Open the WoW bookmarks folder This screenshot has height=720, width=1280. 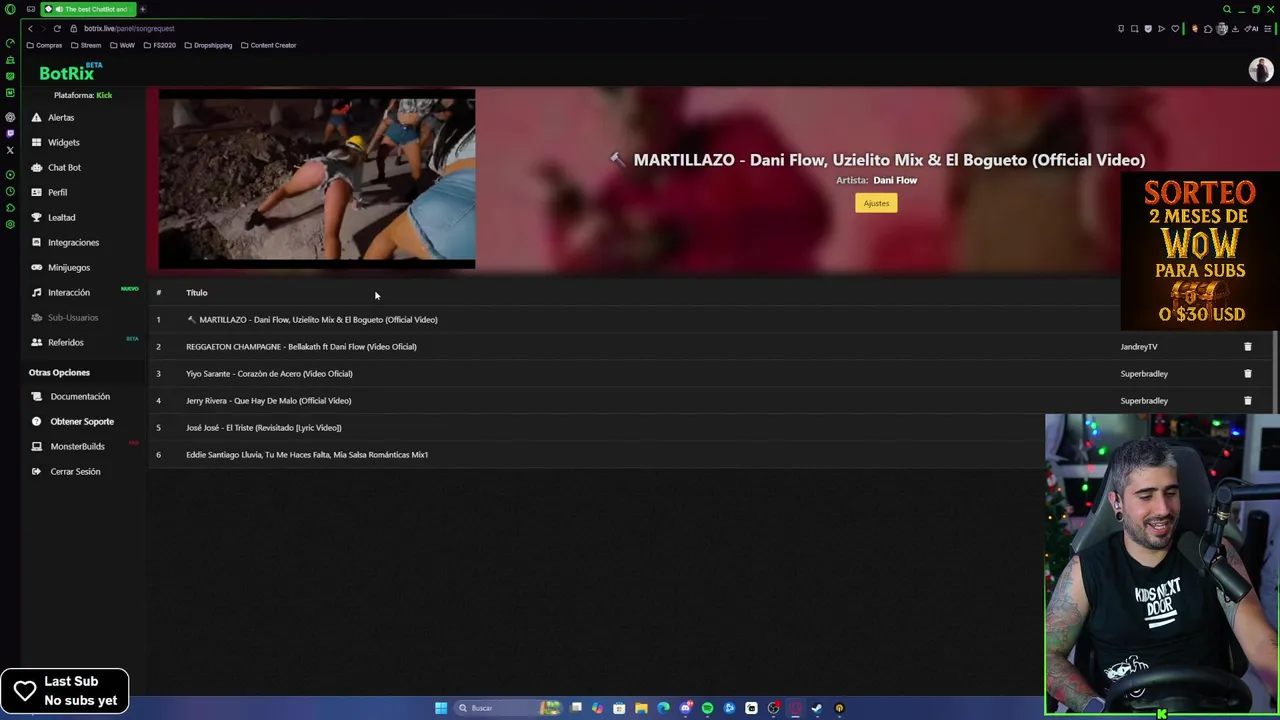pyautogui.click(x=123, y=45)
